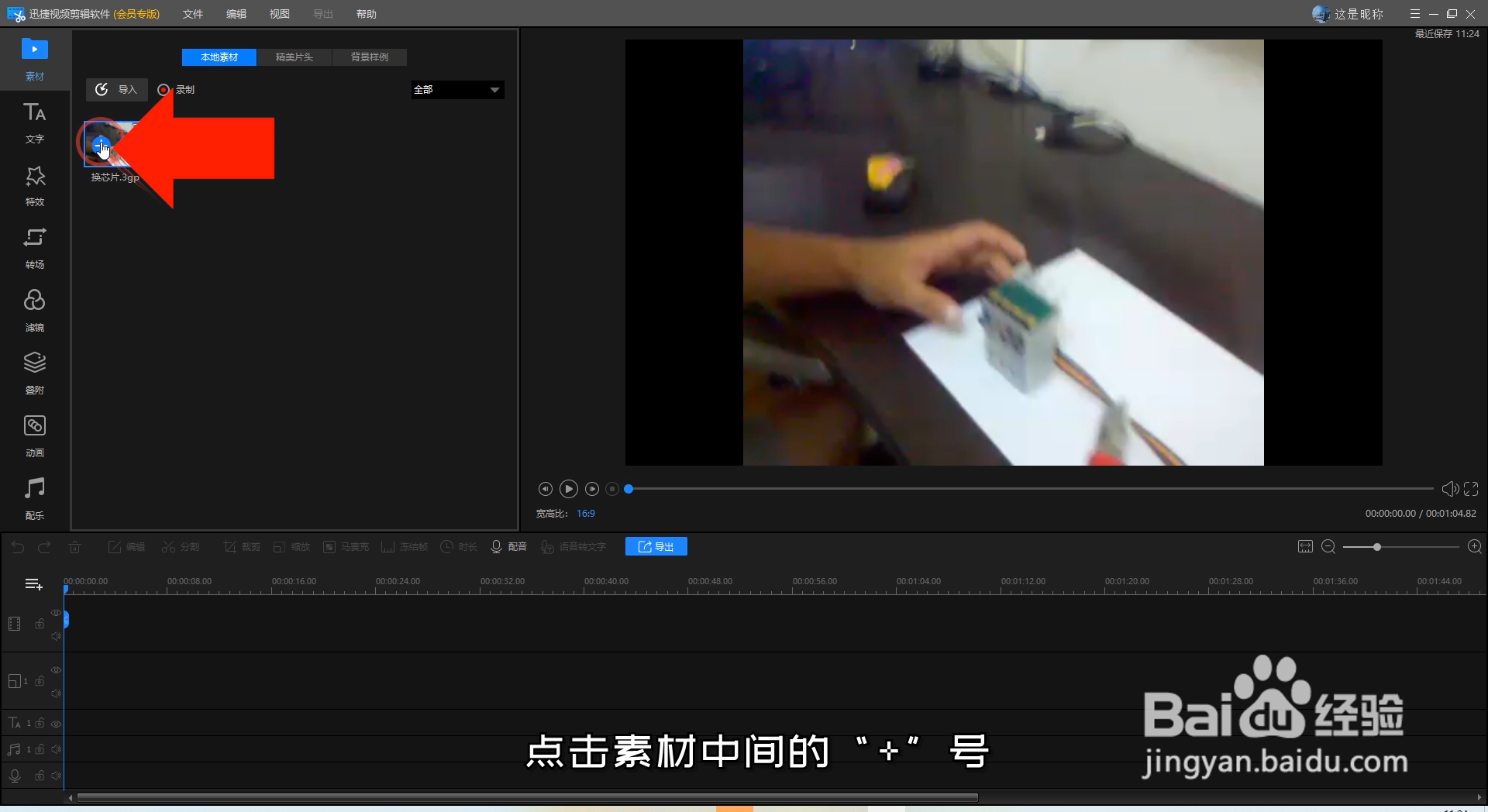Switch to the 精美片头 tab

pos(294,57)
